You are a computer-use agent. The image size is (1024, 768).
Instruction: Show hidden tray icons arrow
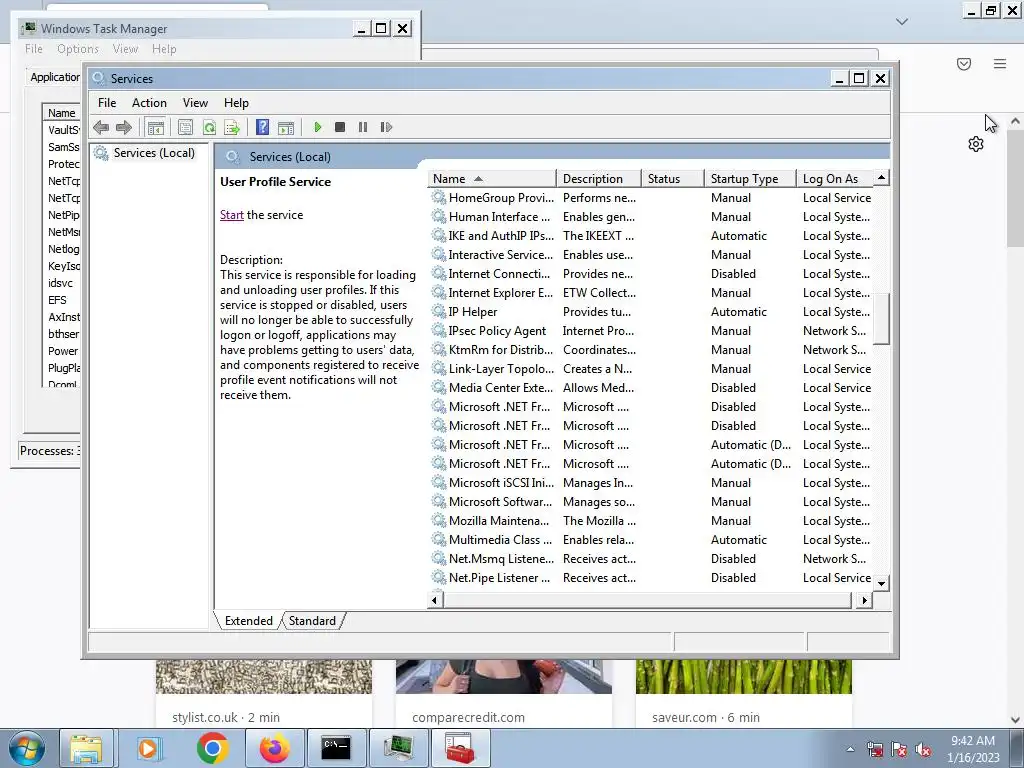pos(850,749)
